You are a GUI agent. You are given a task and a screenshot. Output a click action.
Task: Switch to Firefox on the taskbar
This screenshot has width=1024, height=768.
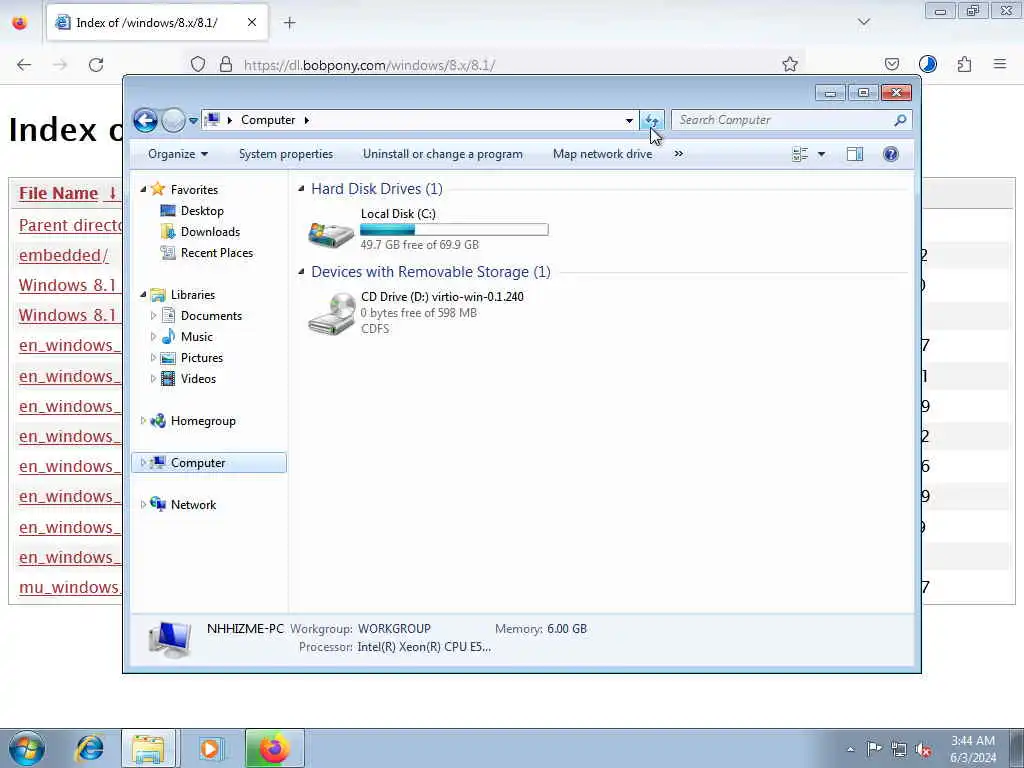274,748
